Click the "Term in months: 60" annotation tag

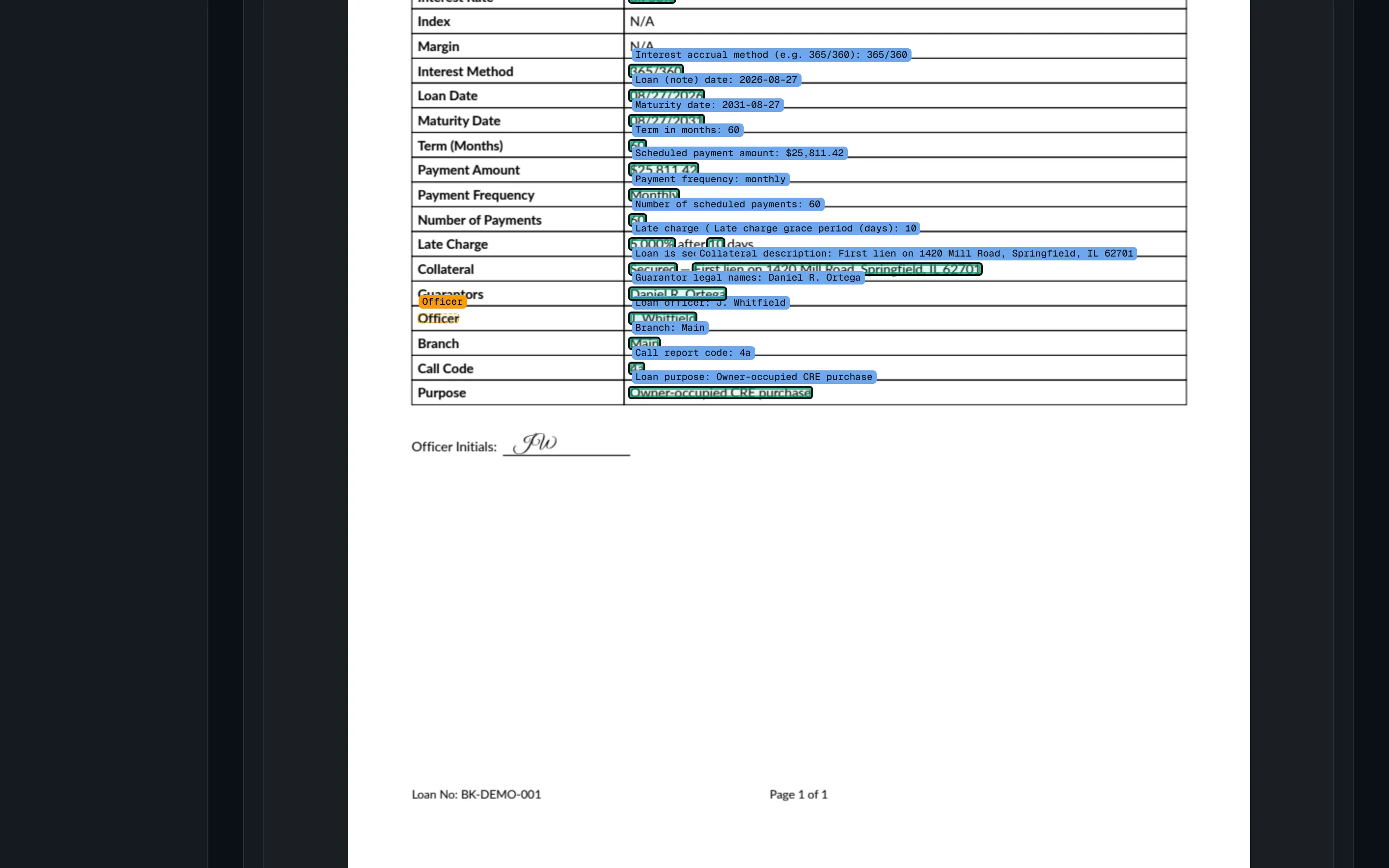[x=687, y=130]
